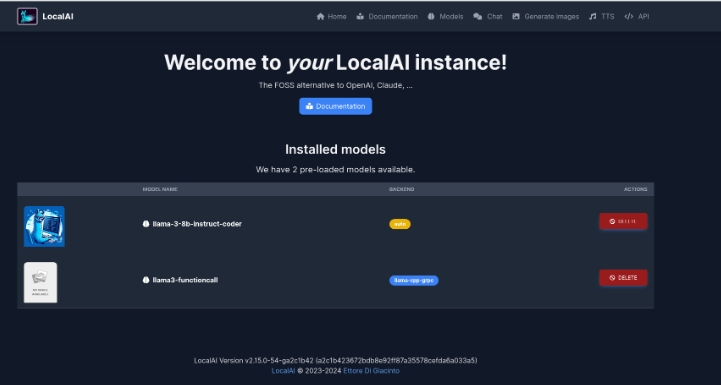The width and height of the screenshot is (721, 385).
Task: Click the Documentation book icon in navbar
Action: click(x=360, y=17)
